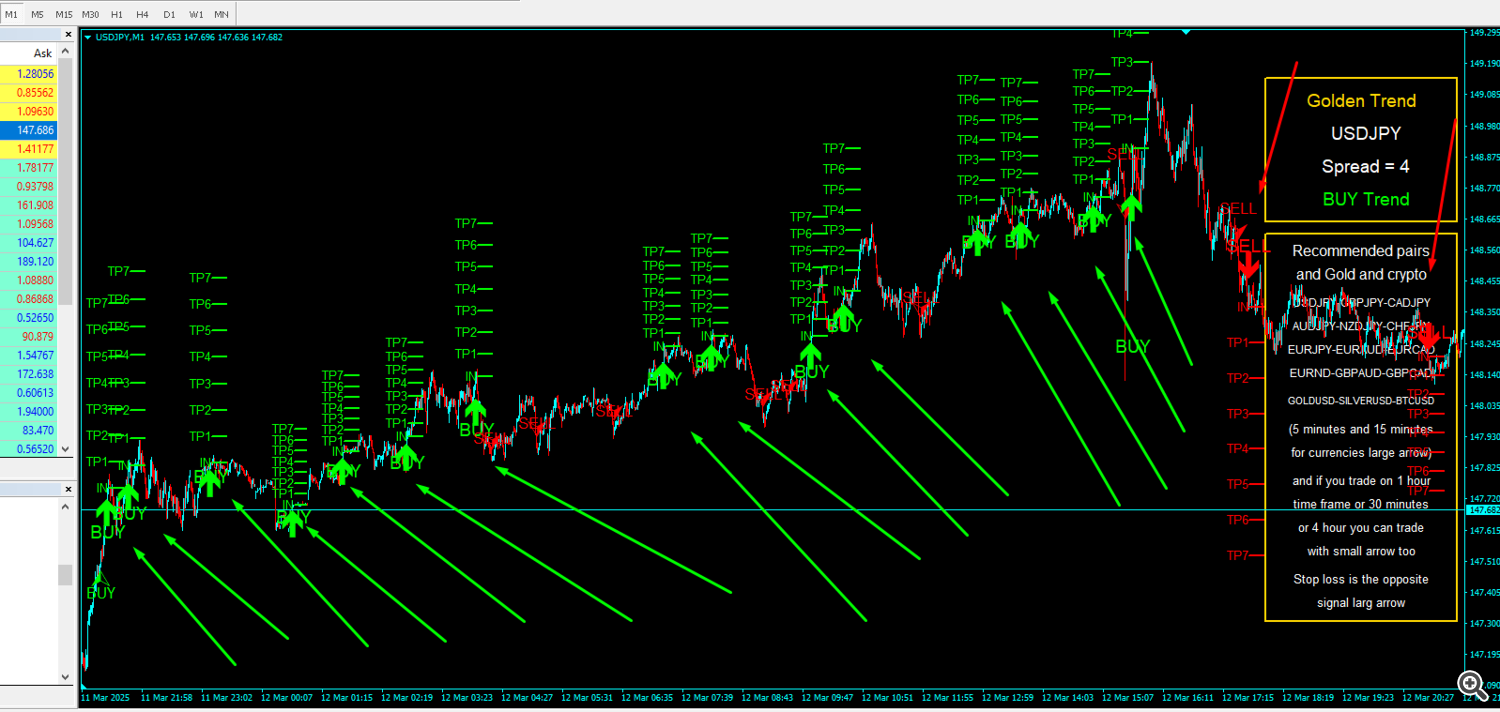Choose the MN monthly timeframe
Image resolution: width=1500 pixels, height=712 pixels.
tap(221, 14)
